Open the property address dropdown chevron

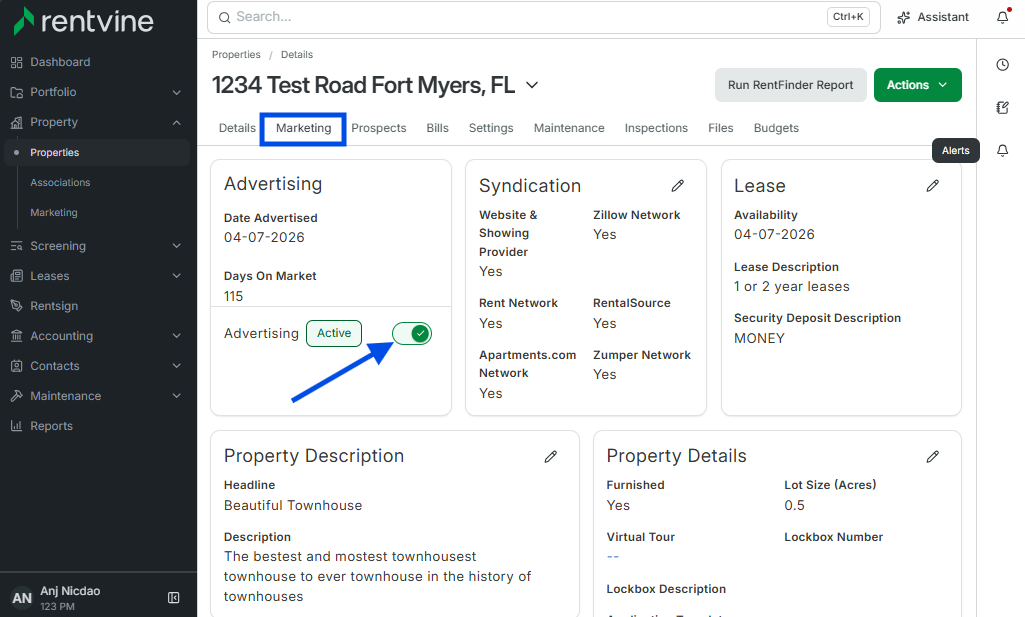532,85
